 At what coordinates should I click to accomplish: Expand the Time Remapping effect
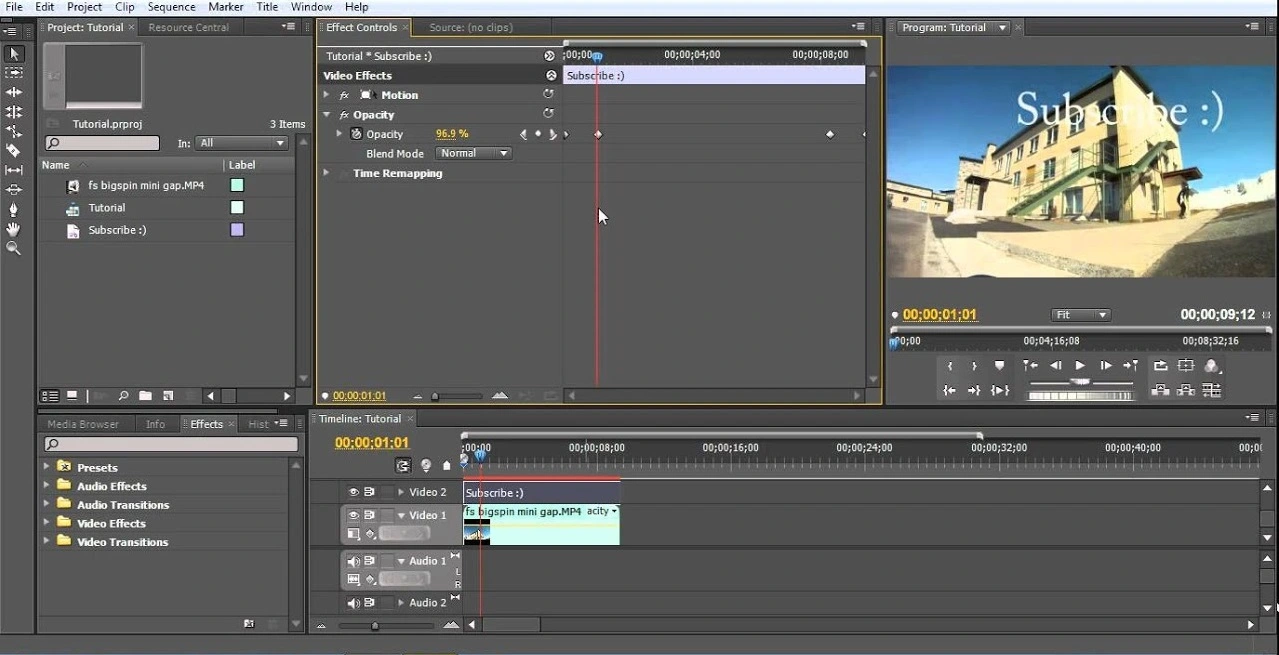pos(326,173)
